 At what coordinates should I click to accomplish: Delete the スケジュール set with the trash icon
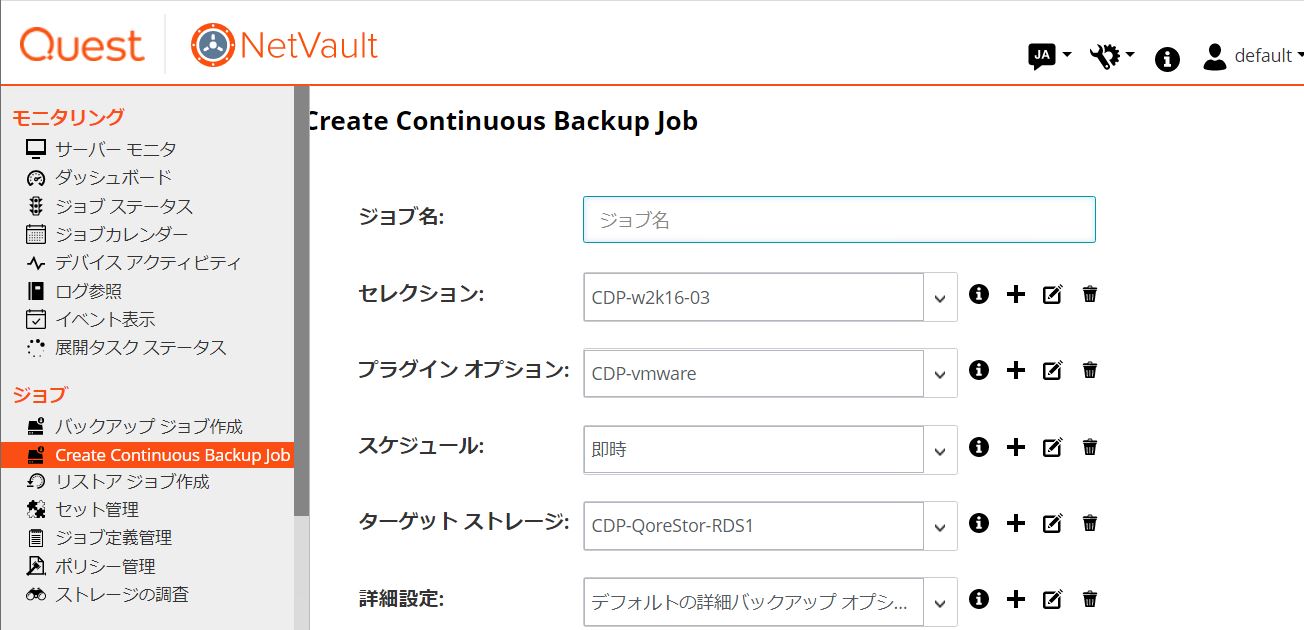[x=1090, y=446]
